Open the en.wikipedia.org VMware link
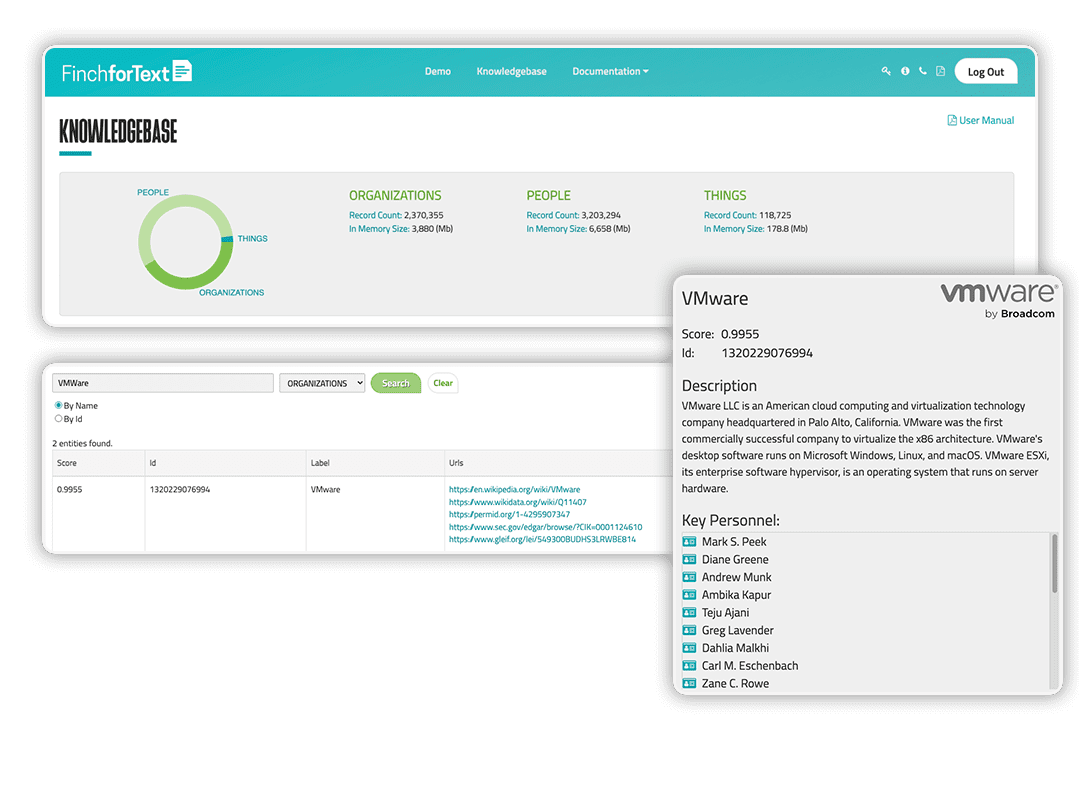 pos(515,489)
